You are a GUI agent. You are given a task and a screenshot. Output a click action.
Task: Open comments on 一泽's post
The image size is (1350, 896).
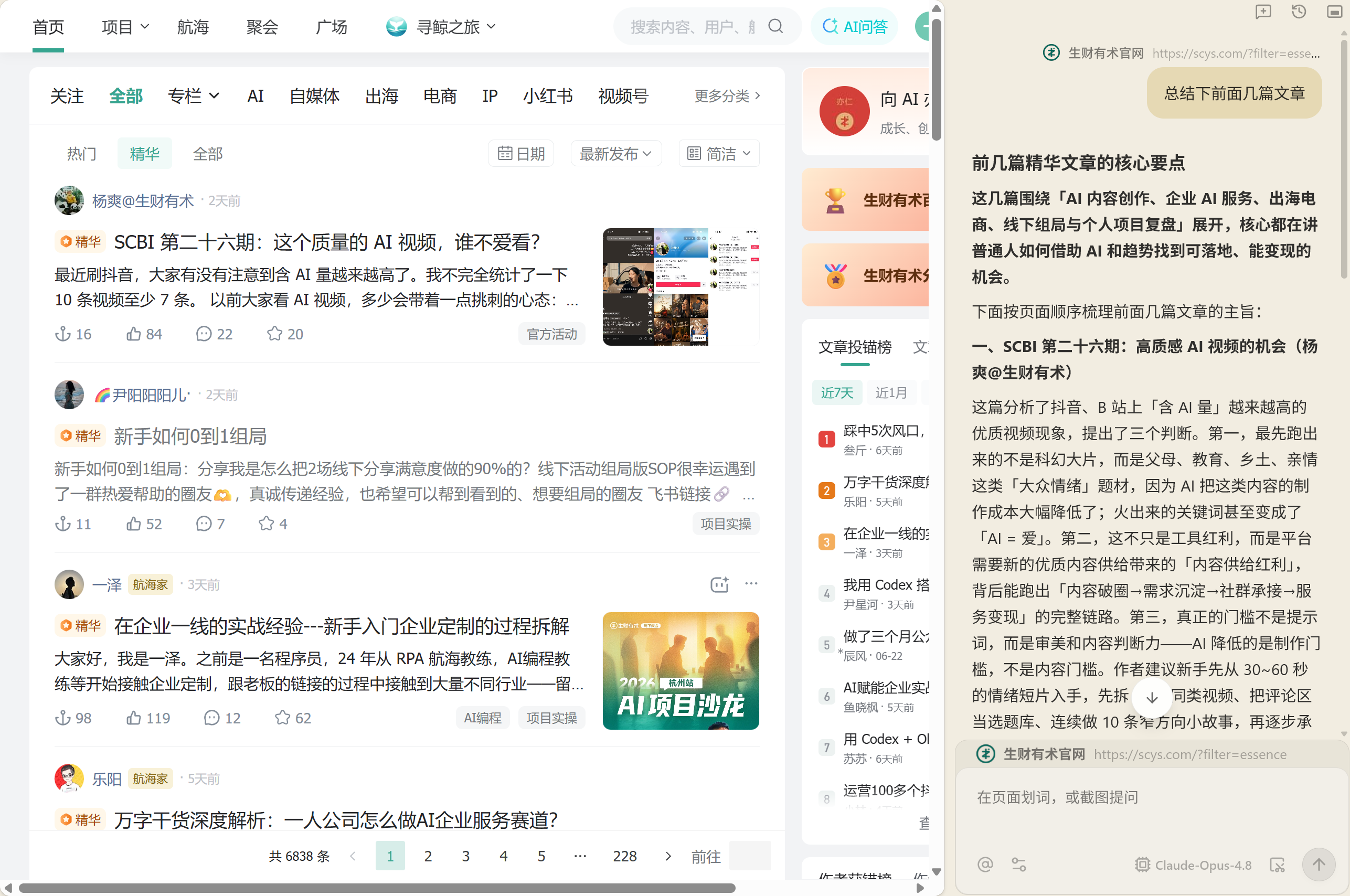(212, 718)
